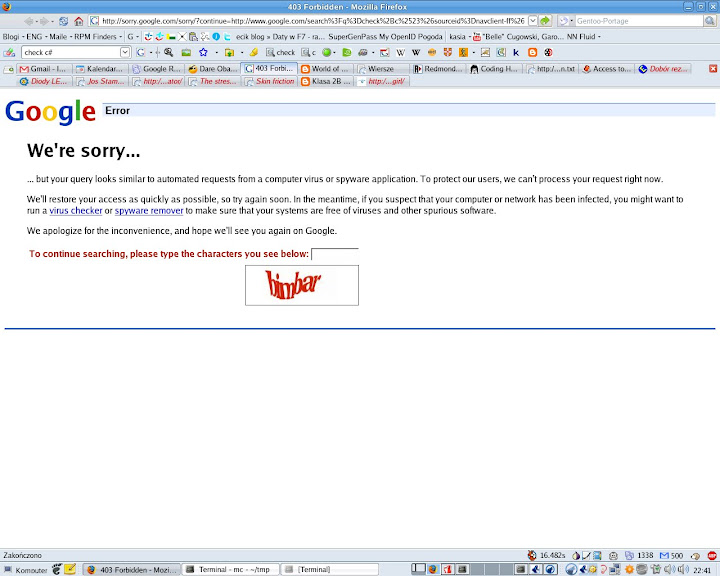The image size is (720, 576).
Task: Expand the RPM Finders bookmarks folder
Action: [x=98, y=37]
